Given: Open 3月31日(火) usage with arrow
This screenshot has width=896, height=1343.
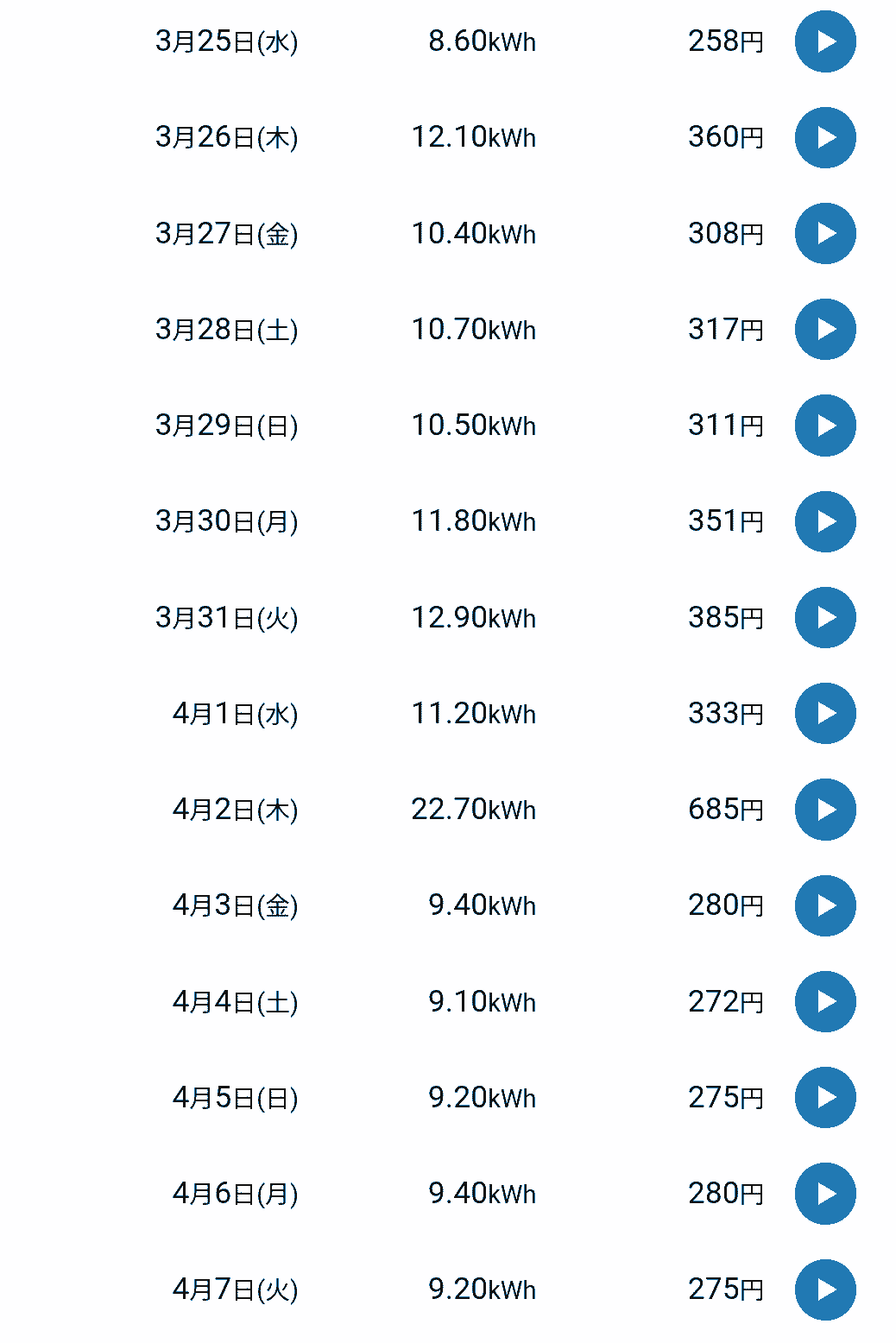Looking at the screenshot, I should click(x=825, y=617).
